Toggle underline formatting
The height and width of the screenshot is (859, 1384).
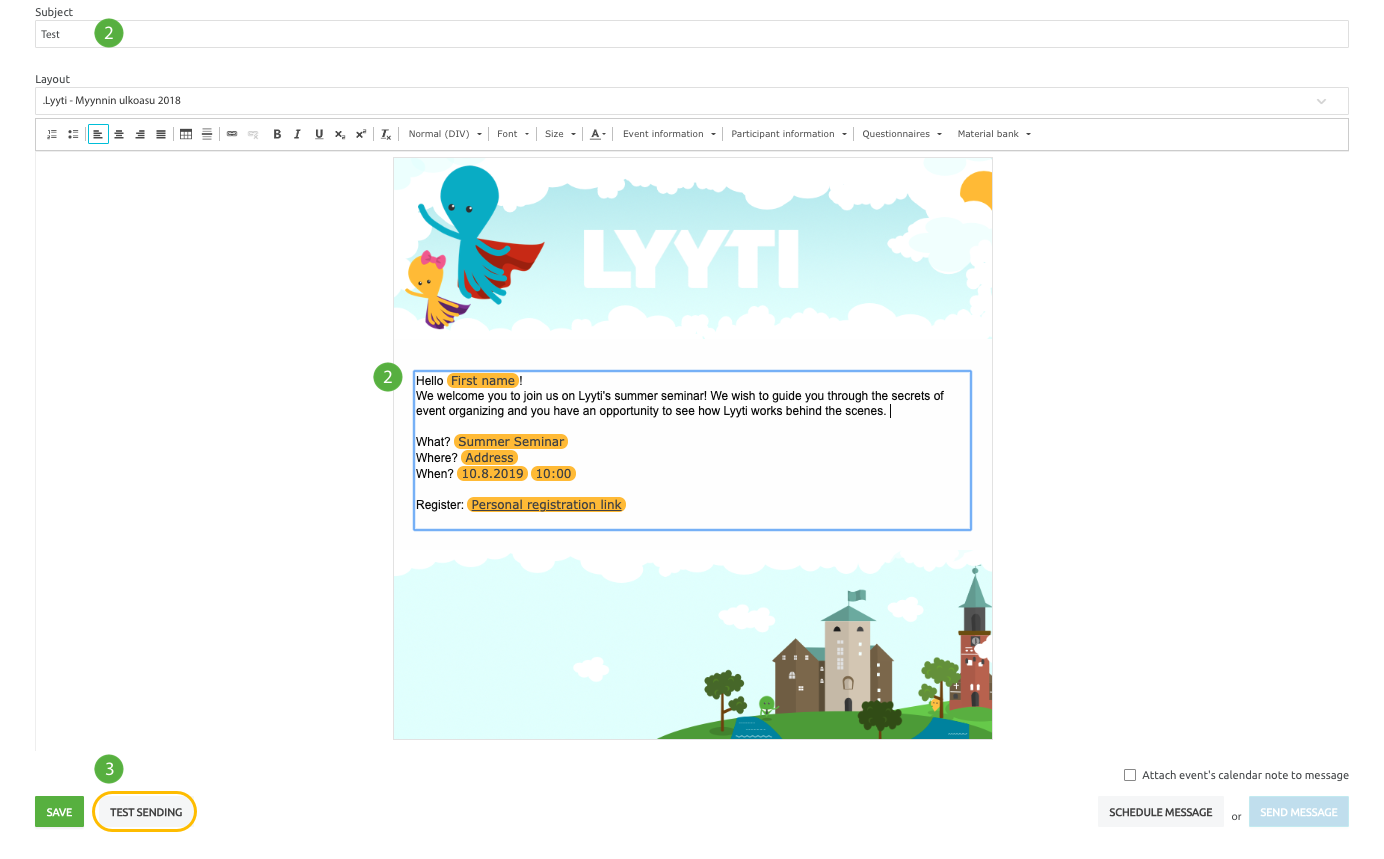pos(319,134)
